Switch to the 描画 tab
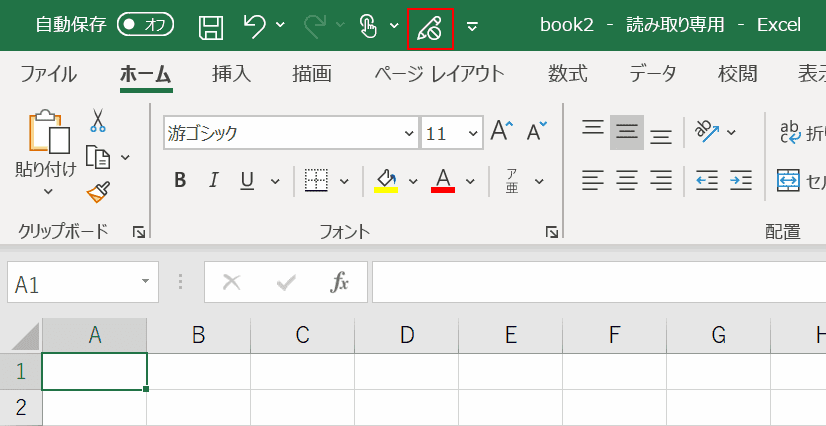This screenshot has height=426, width=826. (x=312, y=74)
